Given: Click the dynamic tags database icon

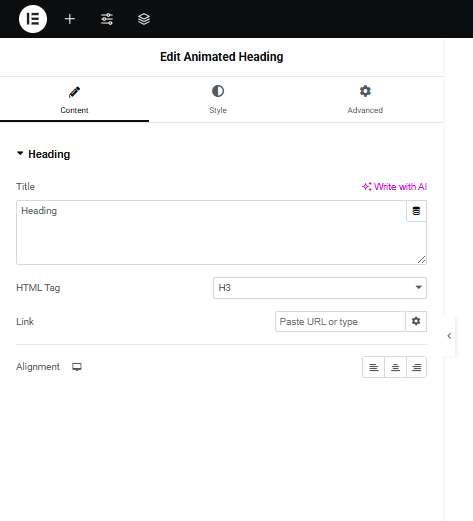Looking at the screenshot, I should pyautogui.click(x=416, y=211).
